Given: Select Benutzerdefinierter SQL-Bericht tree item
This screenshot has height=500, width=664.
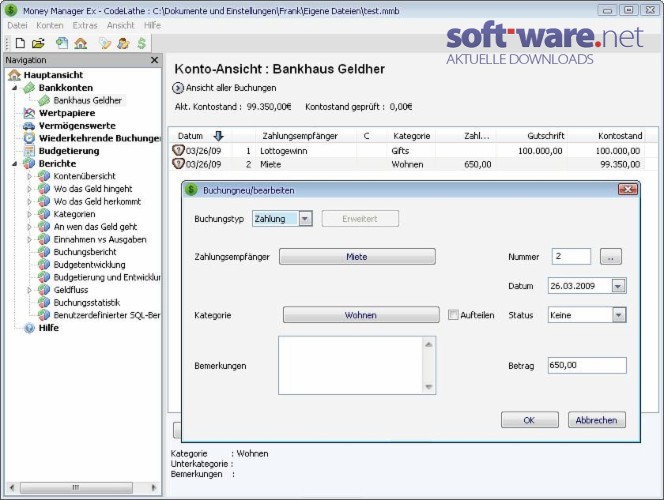Looking at the screenshot, I should tap(106, 315).
